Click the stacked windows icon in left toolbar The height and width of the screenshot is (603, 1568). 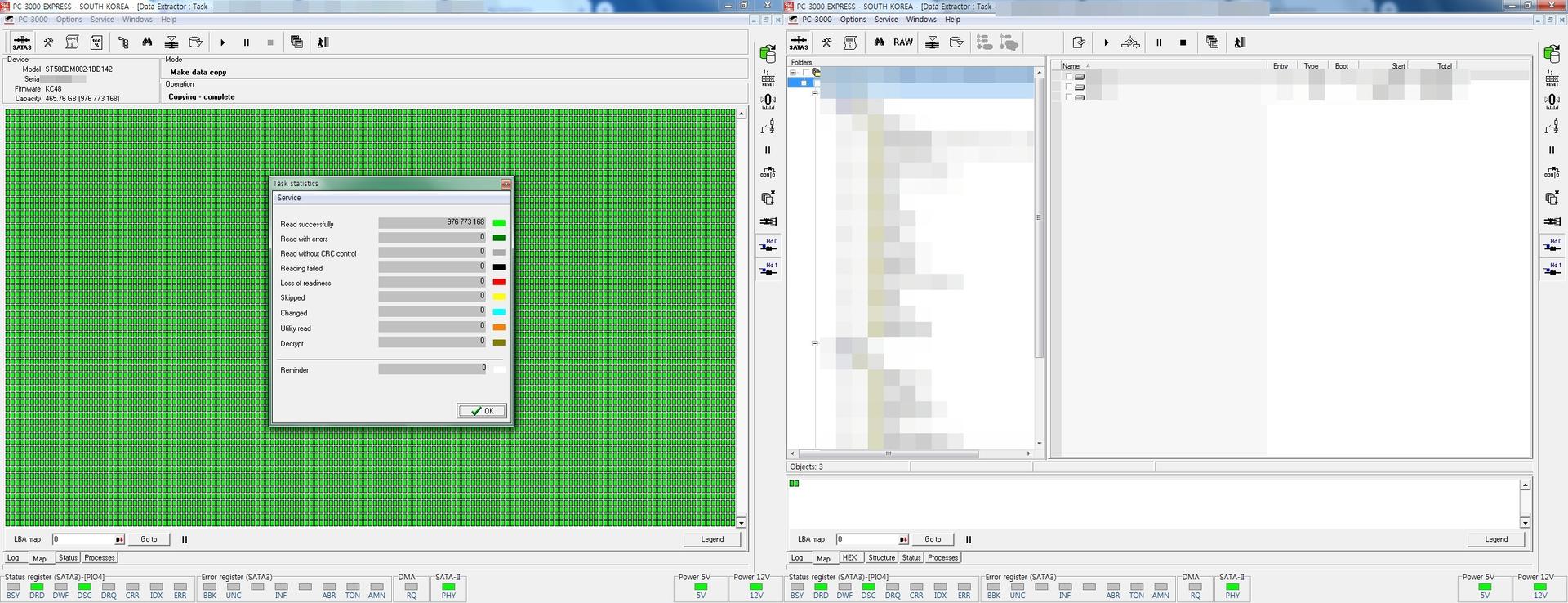click(296, 42)
